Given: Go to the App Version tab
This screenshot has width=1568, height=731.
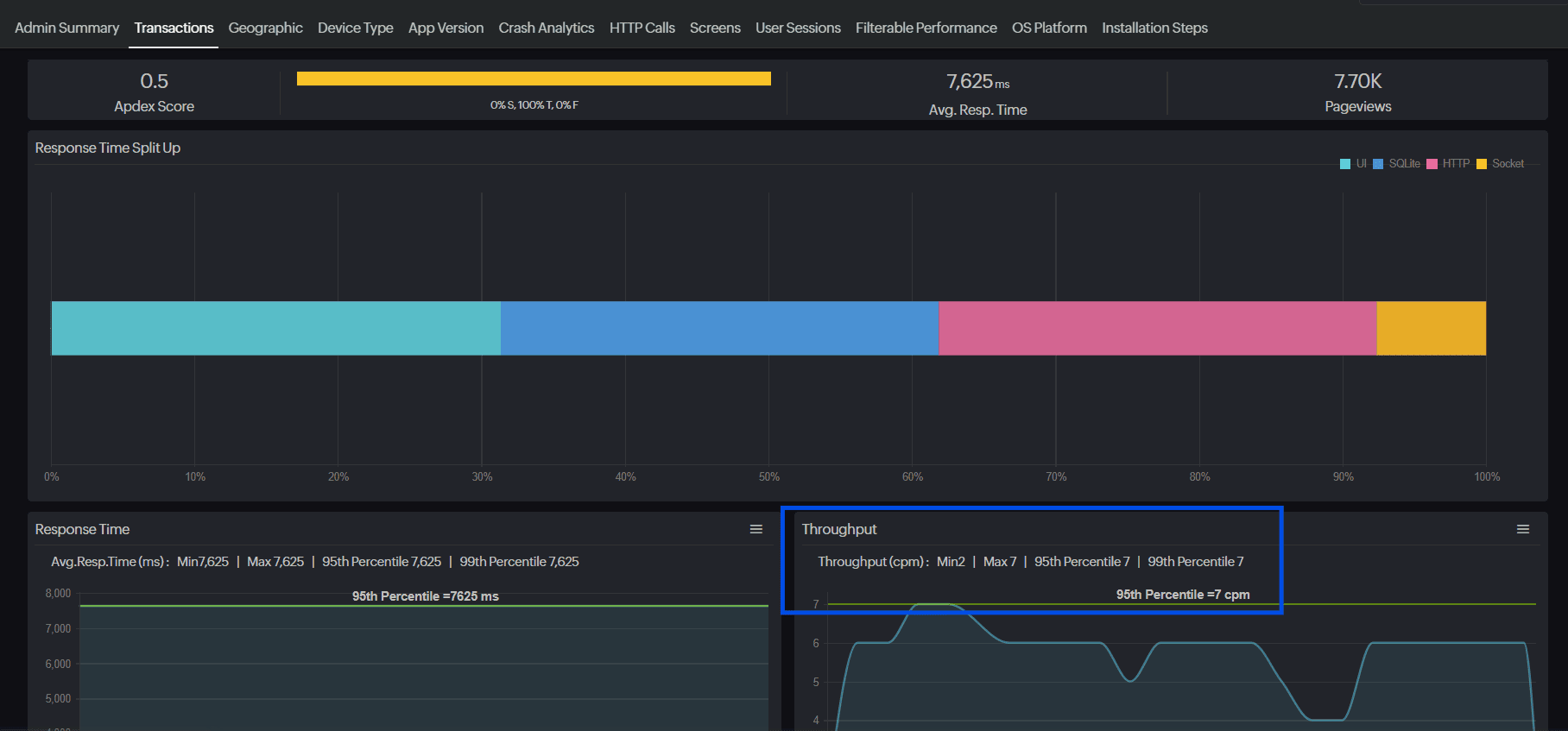Looking at the screenshot, I should pos(446,28).
